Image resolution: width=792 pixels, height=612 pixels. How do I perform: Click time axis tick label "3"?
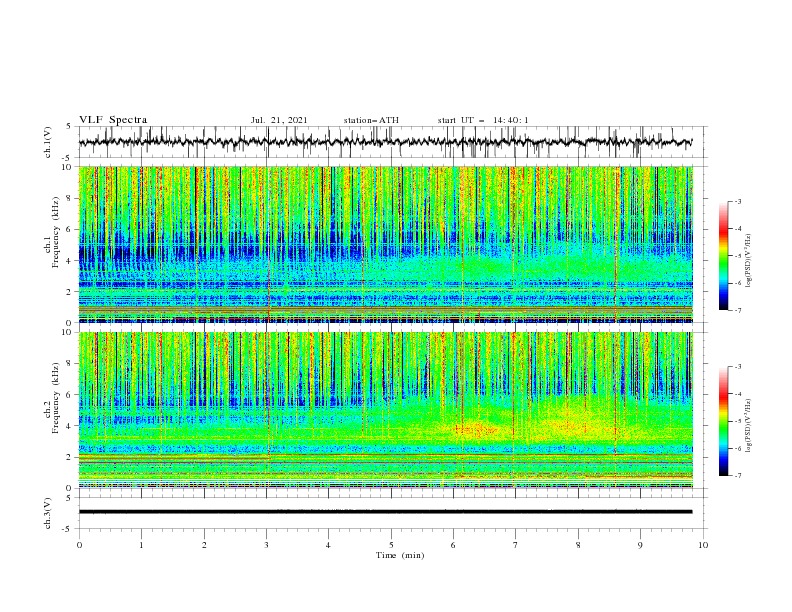pos(266,545)
